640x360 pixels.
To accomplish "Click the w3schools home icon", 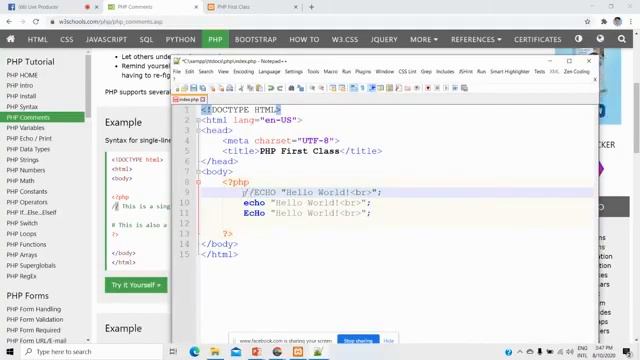I will click(x=11, y=39).
